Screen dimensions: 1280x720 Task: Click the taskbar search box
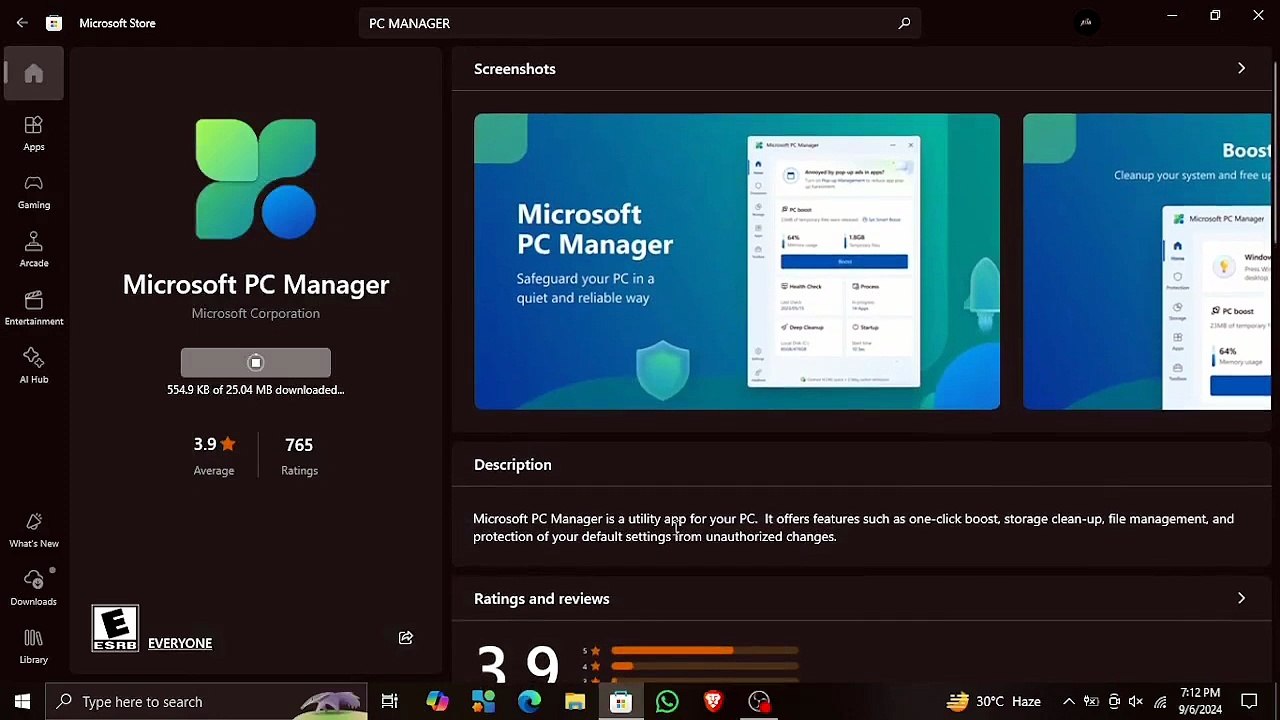[207, 702]
